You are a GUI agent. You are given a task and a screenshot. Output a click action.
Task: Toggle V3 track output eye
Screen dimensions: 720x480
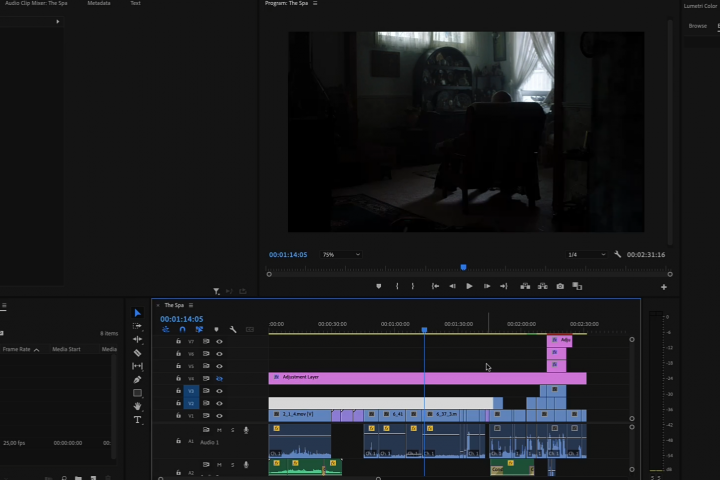[x=219, y=391]
